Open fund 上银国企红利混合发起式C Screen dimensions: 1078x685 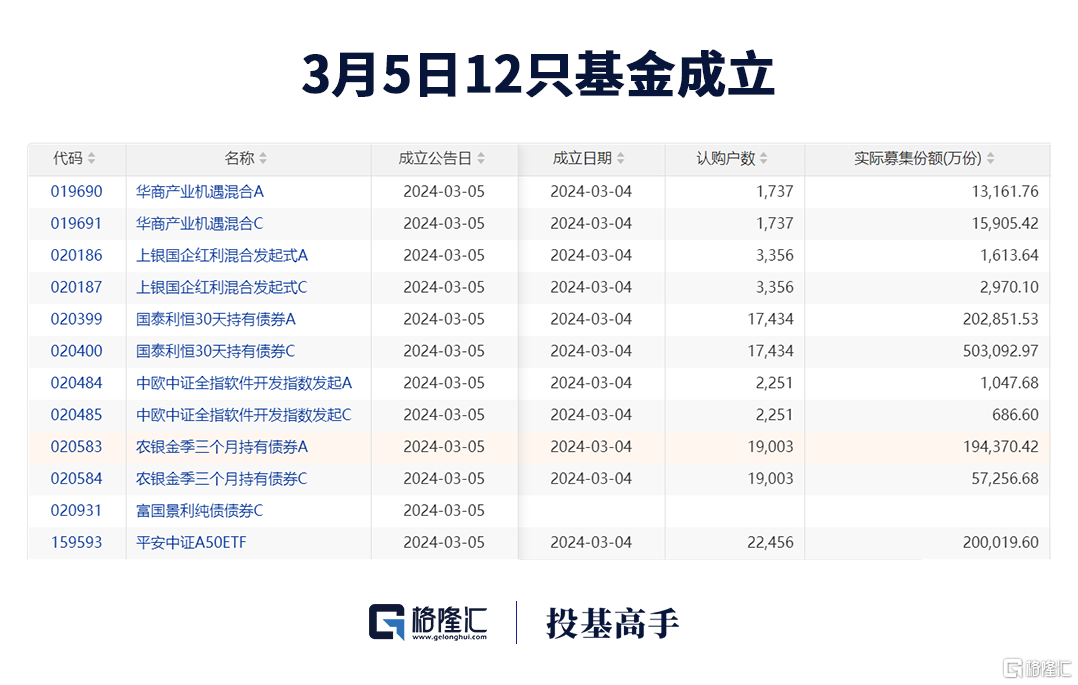point(221,287)
